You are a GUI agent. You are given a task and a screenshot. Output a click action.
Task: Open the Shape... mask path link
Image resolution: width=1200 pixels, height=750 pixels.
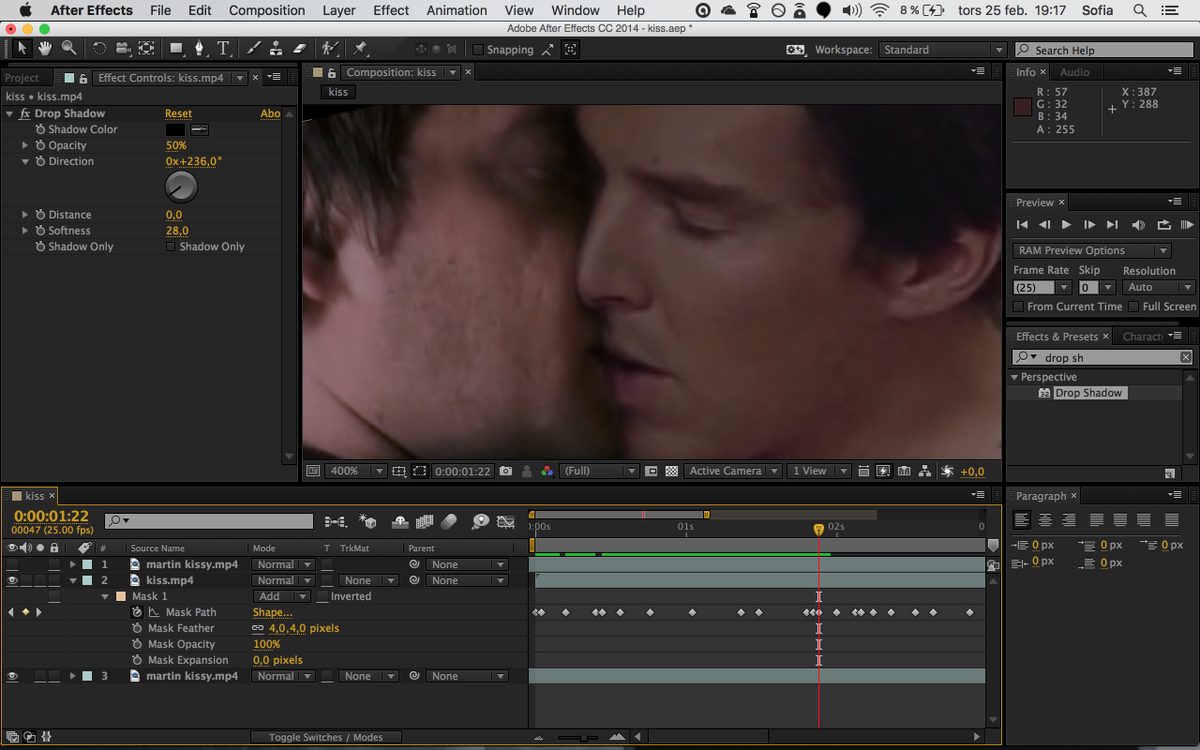point(273,612)
